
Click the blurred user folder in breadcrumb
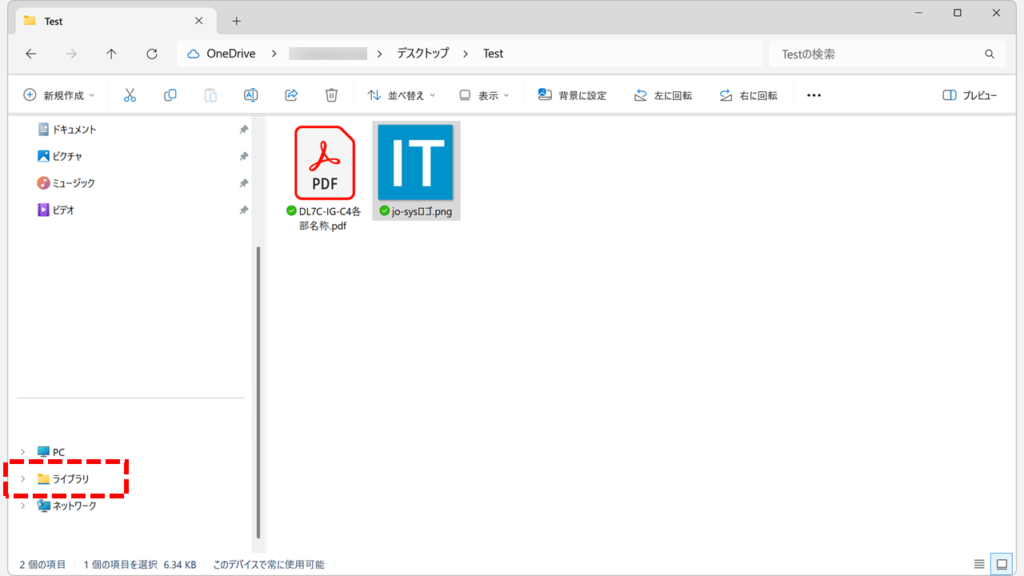tap(327, 54)
